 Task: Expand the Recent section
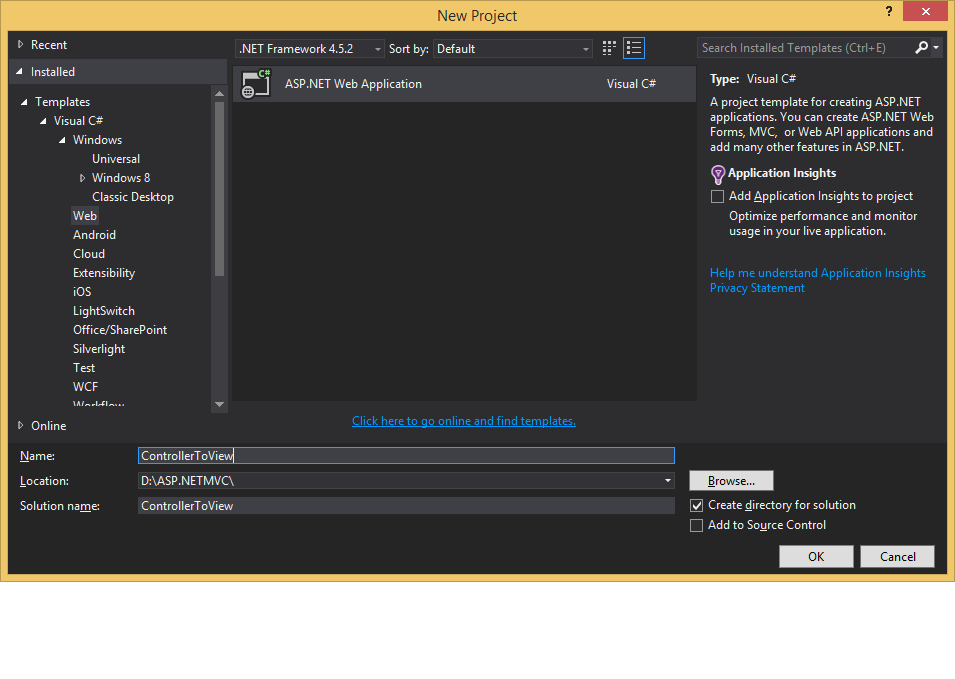click(21, 44)
